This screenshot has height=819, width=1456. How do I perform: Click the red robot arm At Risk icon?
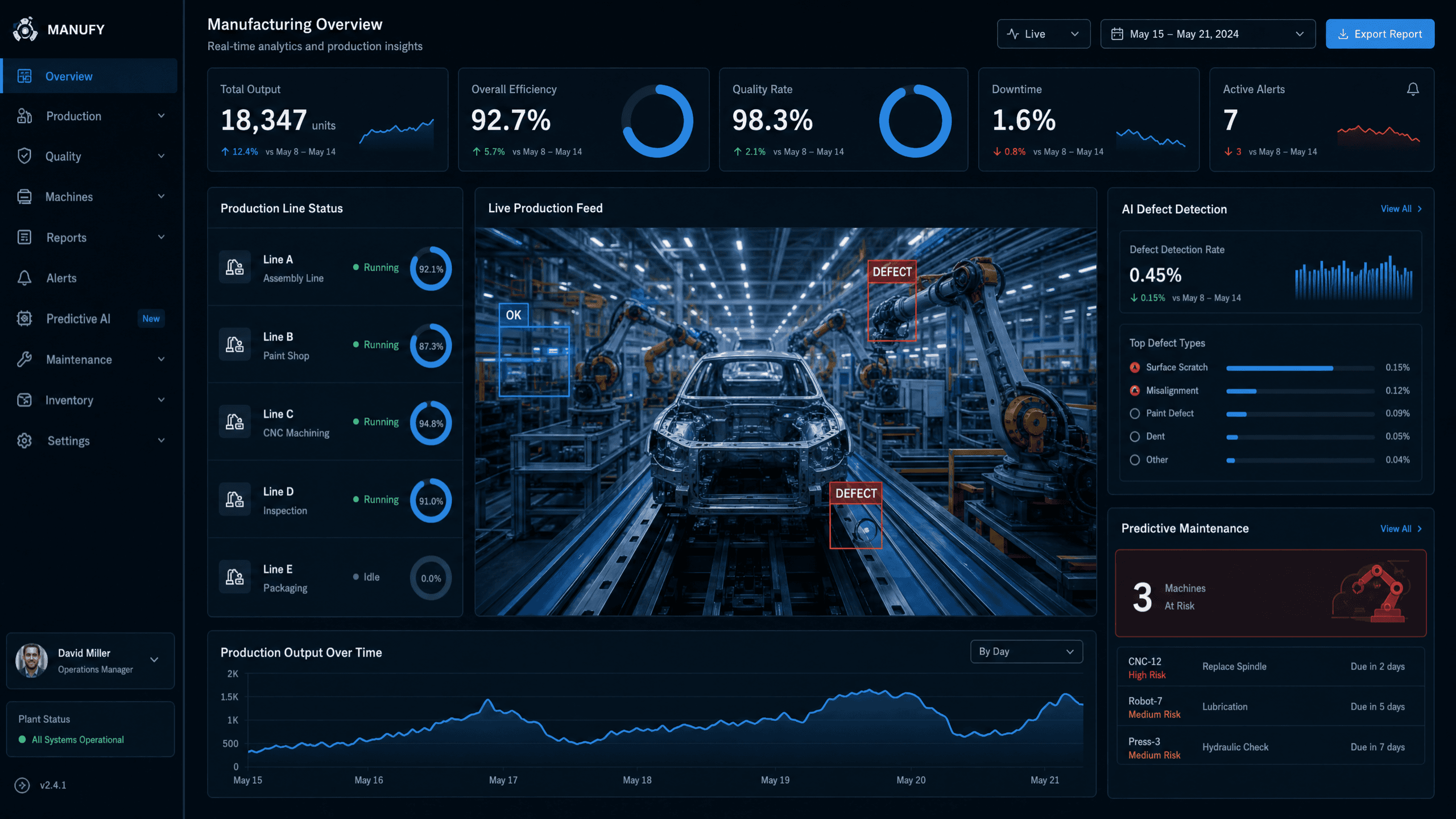tap(1371, 593)
